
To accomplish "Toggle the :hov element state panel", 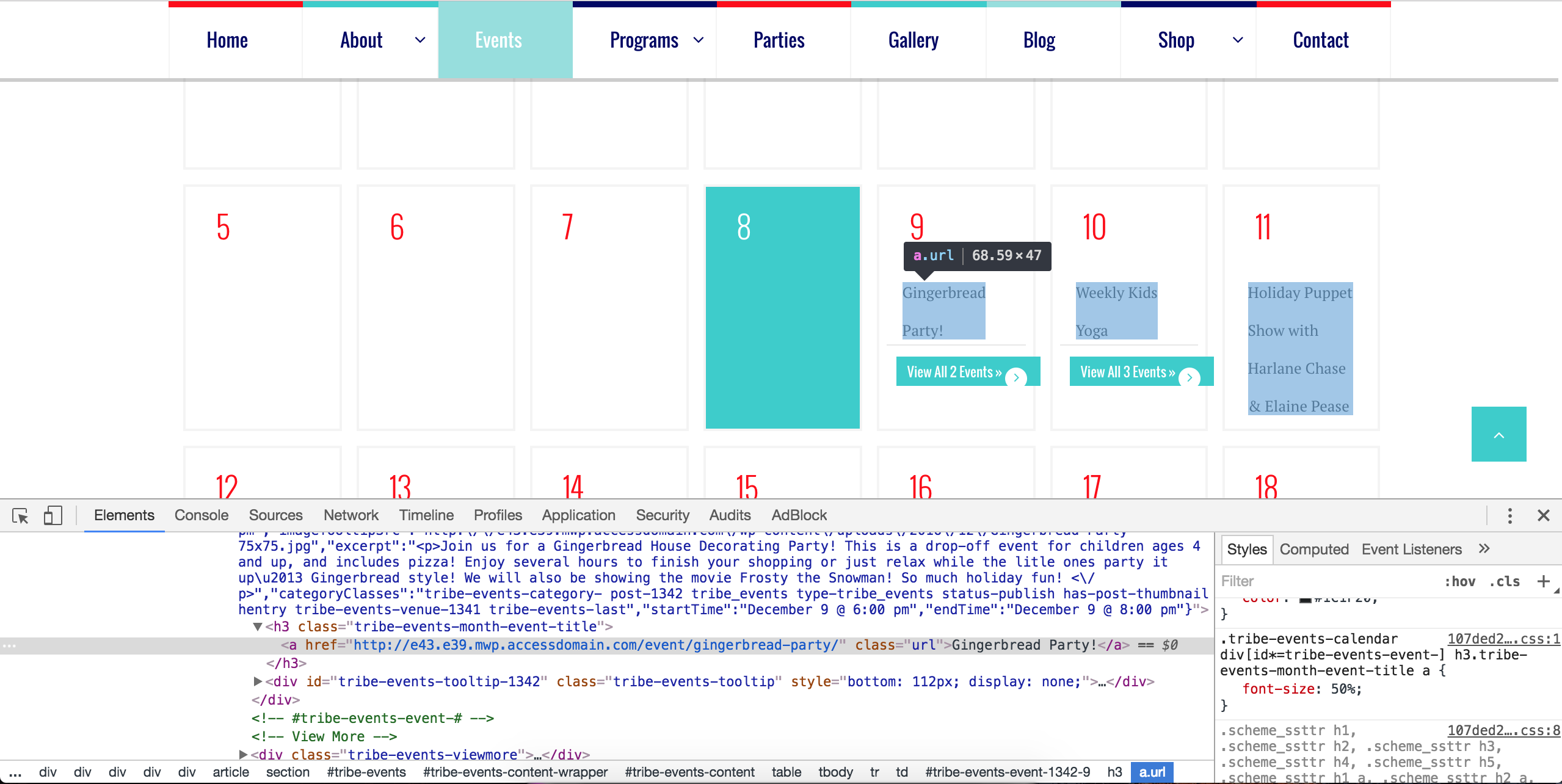I will [1459, 581].
